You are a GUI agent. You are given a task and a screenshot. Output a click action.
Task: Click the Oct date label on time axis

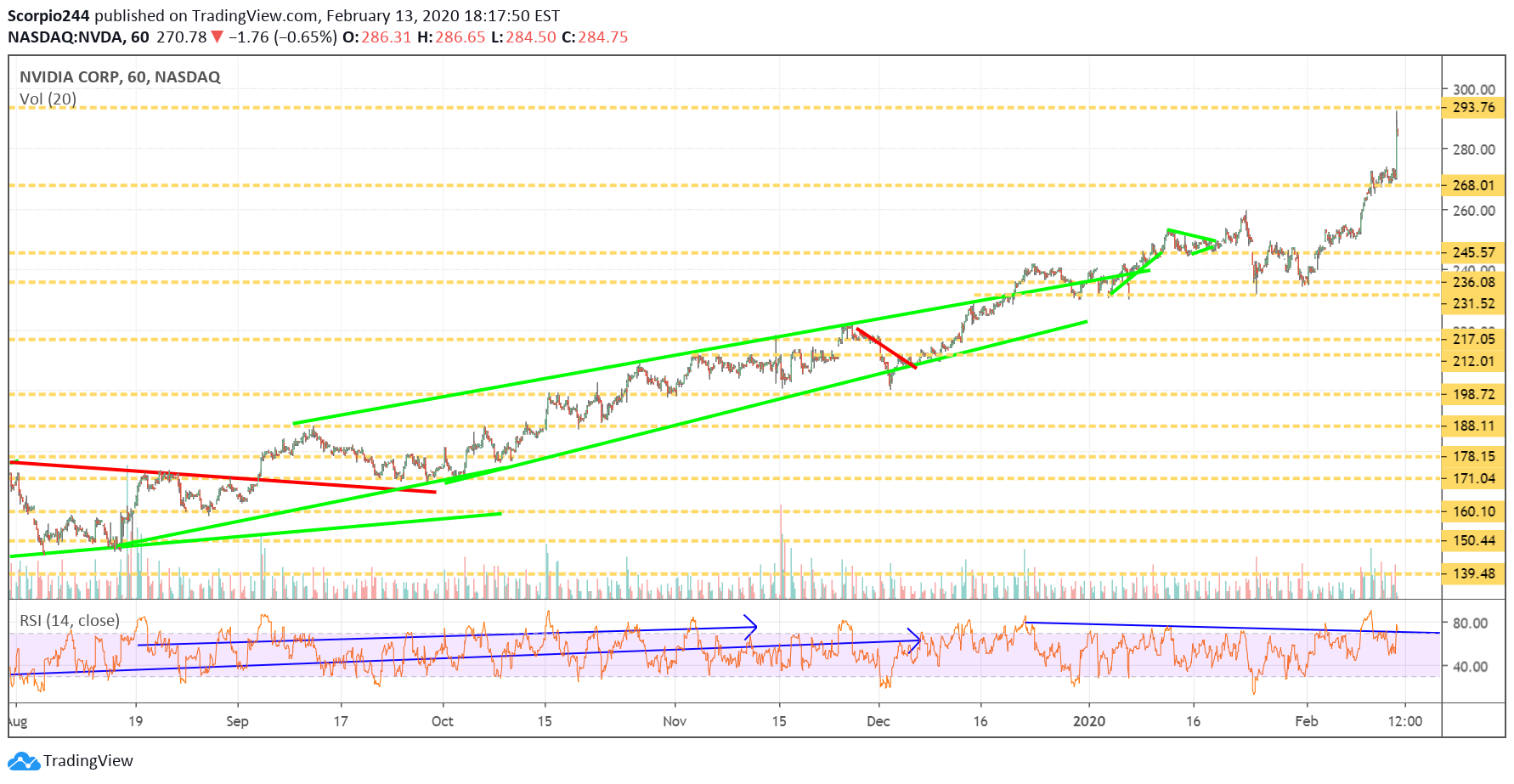click(442, 721)
